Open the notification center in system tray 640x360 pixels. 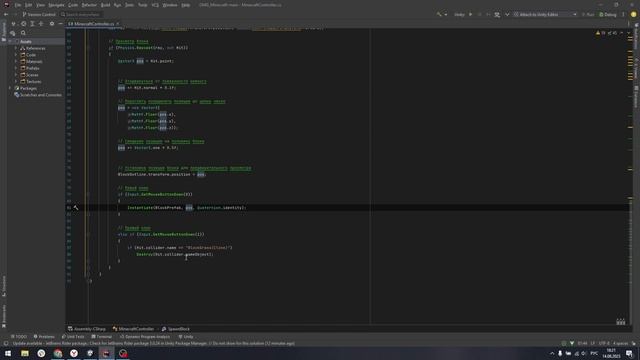629,353
